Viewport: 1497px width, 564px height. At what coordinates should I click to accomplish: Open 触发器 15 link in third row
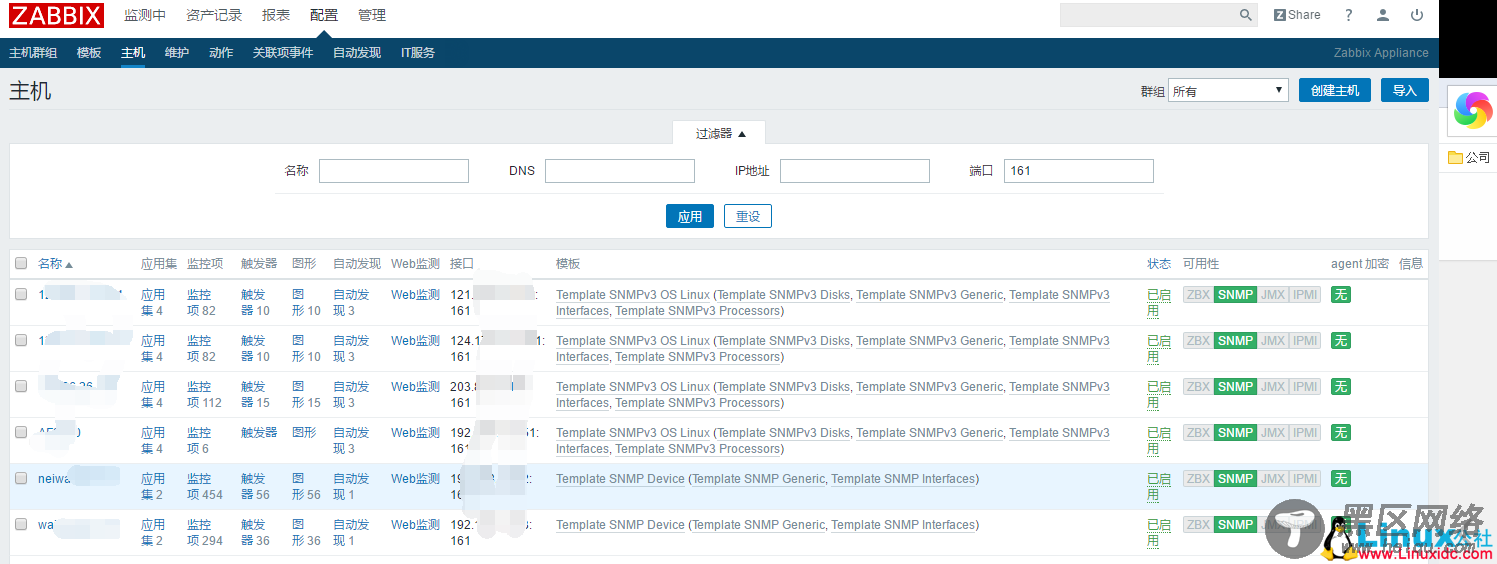click(256, 395)
